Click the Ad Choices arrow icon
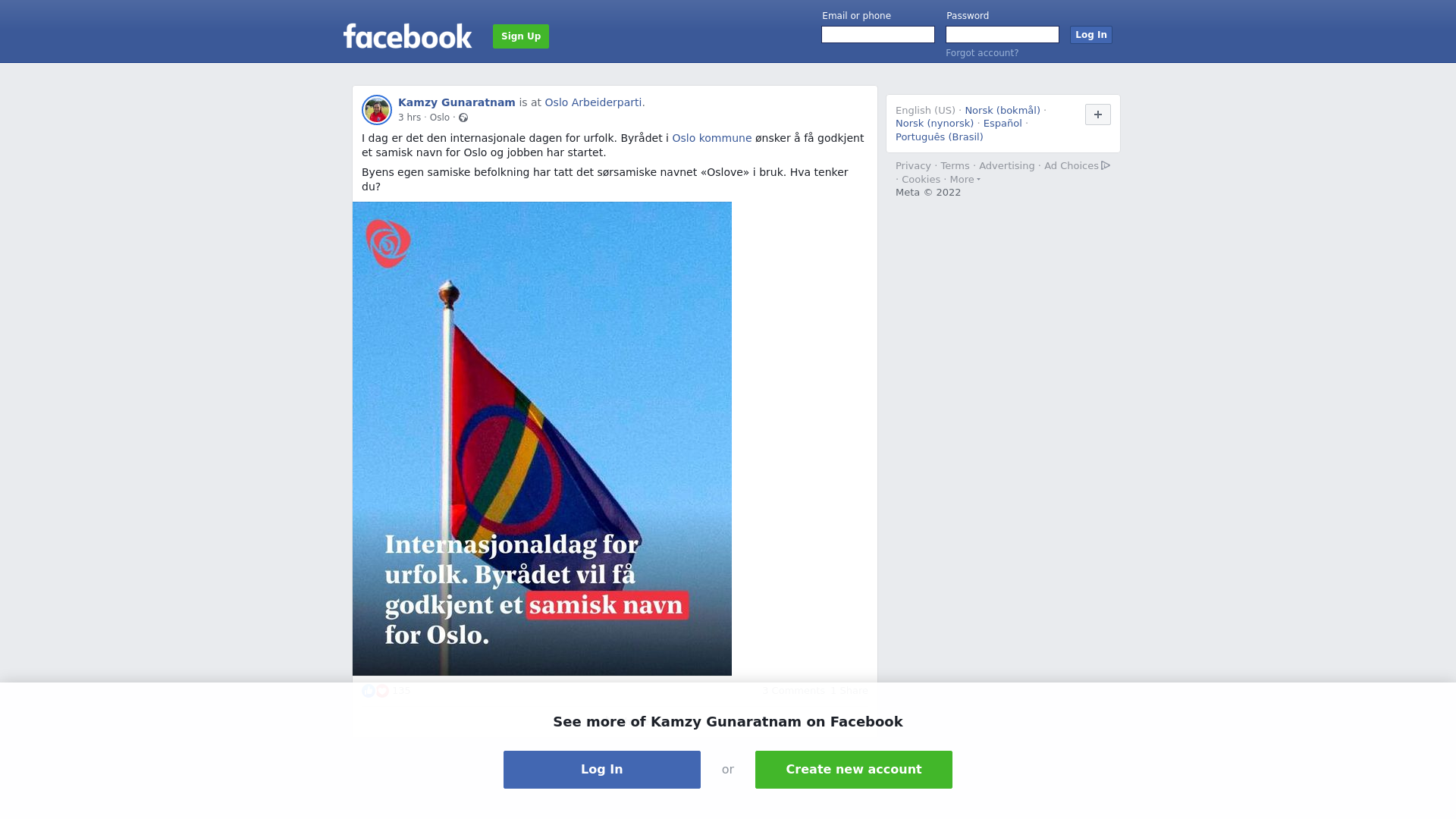The width and height of the screenshot is (1456, 819). tap(1106, 165)
